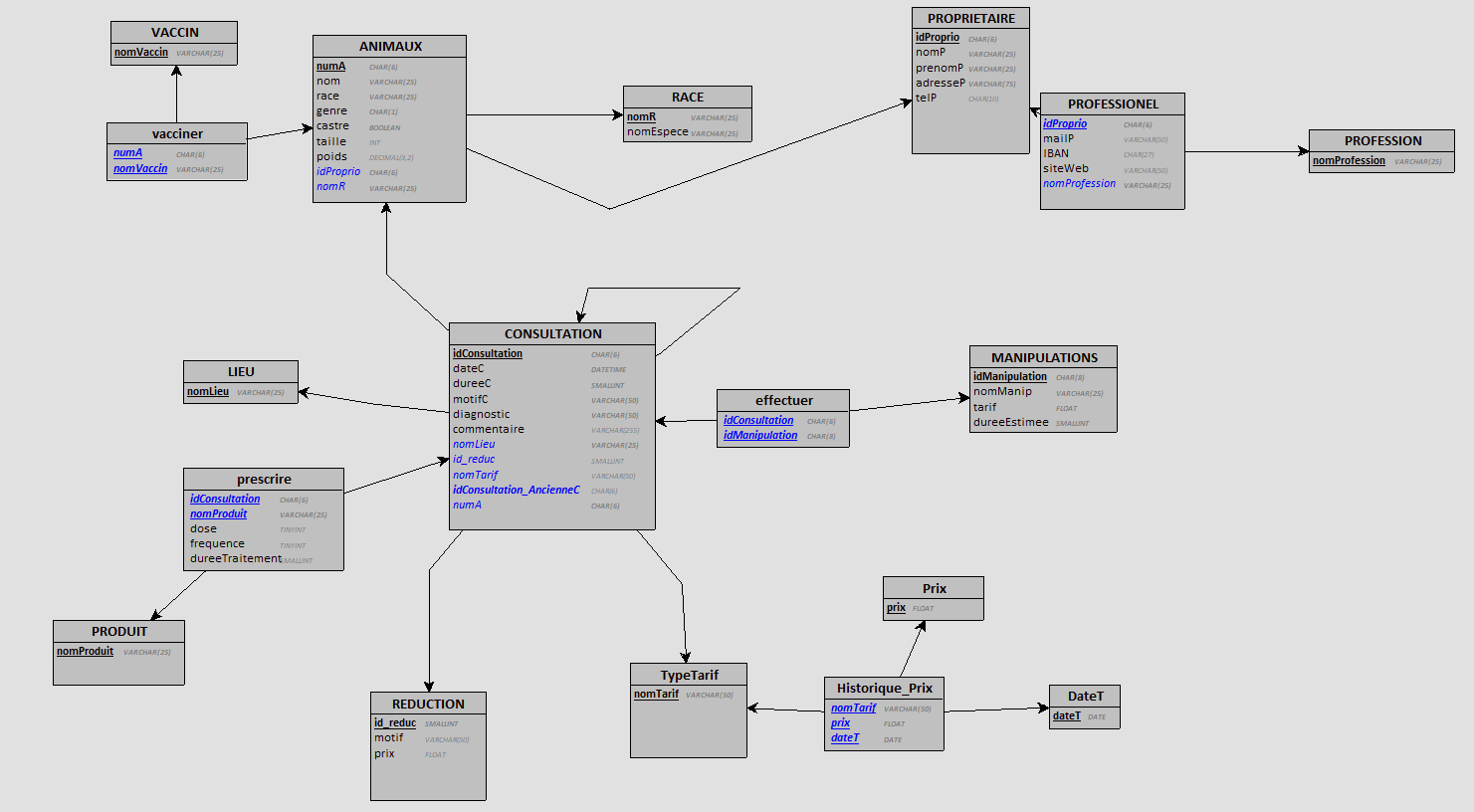Click nomProfession field in PROFESSION table
1474x812 pixels.
[x=1349, y=161]
